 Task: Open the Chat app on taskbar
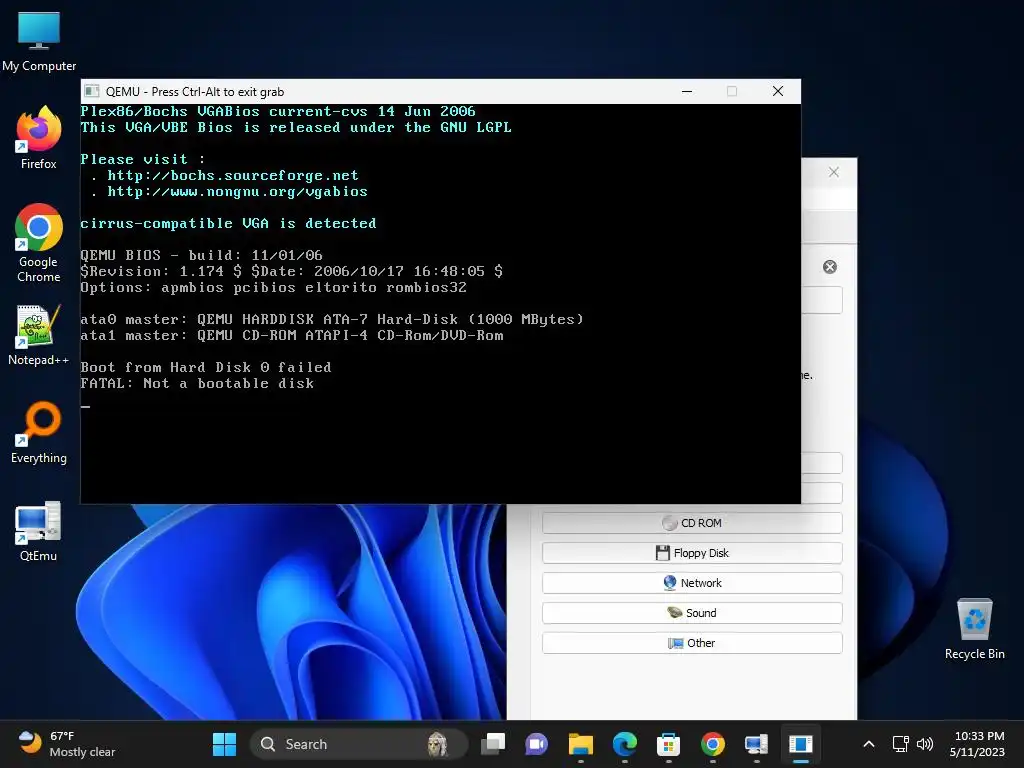pos(536,744)
